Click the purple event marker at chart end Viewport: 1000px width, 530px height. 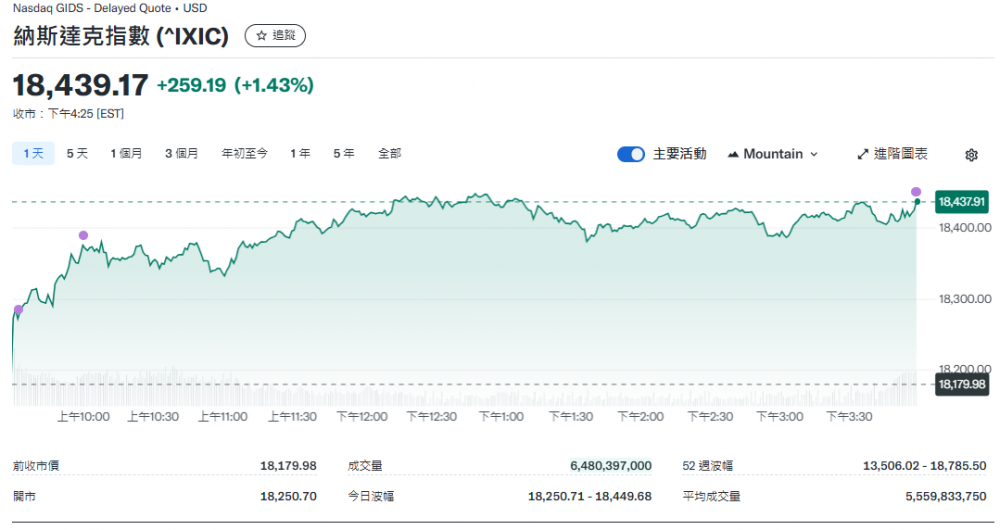[916, 192]
